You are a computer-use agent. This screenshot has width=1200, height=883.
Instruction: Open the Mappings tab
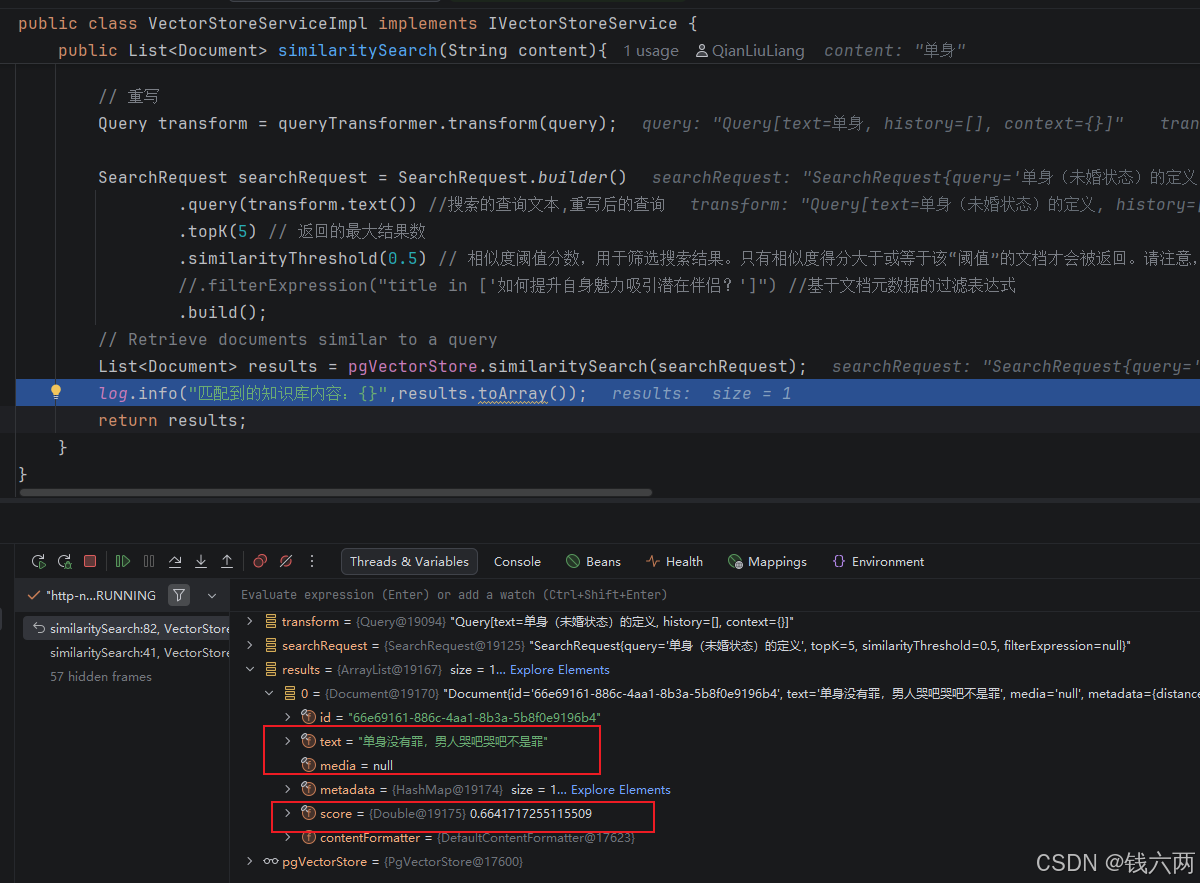point(767,561)
